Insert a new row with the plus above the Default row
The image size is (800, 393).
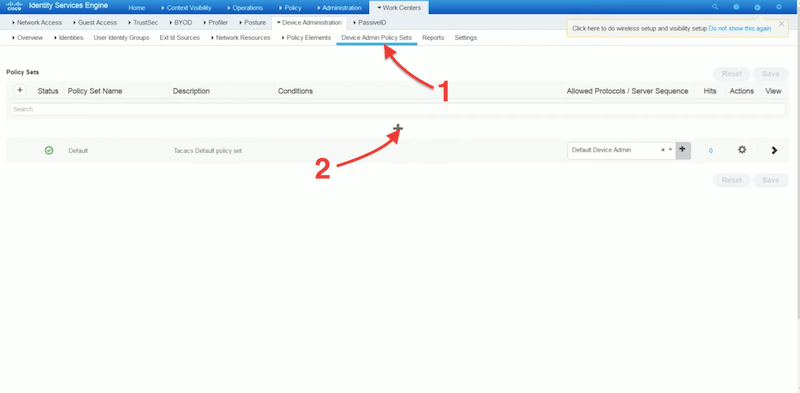[x=398, y=128]
